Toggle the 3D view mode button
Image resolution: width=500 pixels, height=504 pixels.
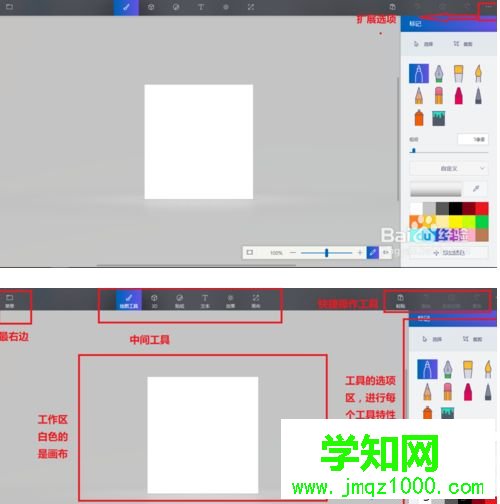(x=385, y=253)
